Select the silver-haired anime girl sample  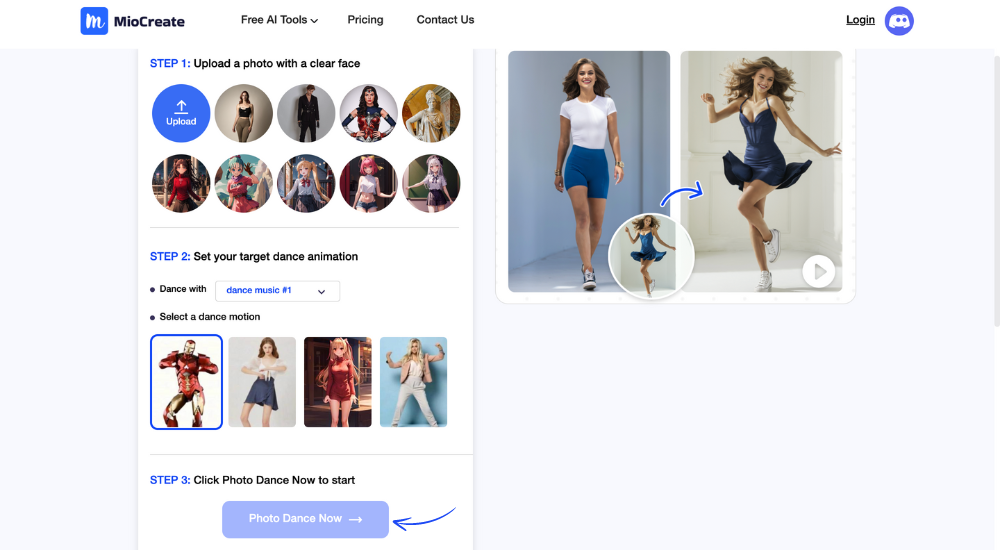tap(431, 184)
